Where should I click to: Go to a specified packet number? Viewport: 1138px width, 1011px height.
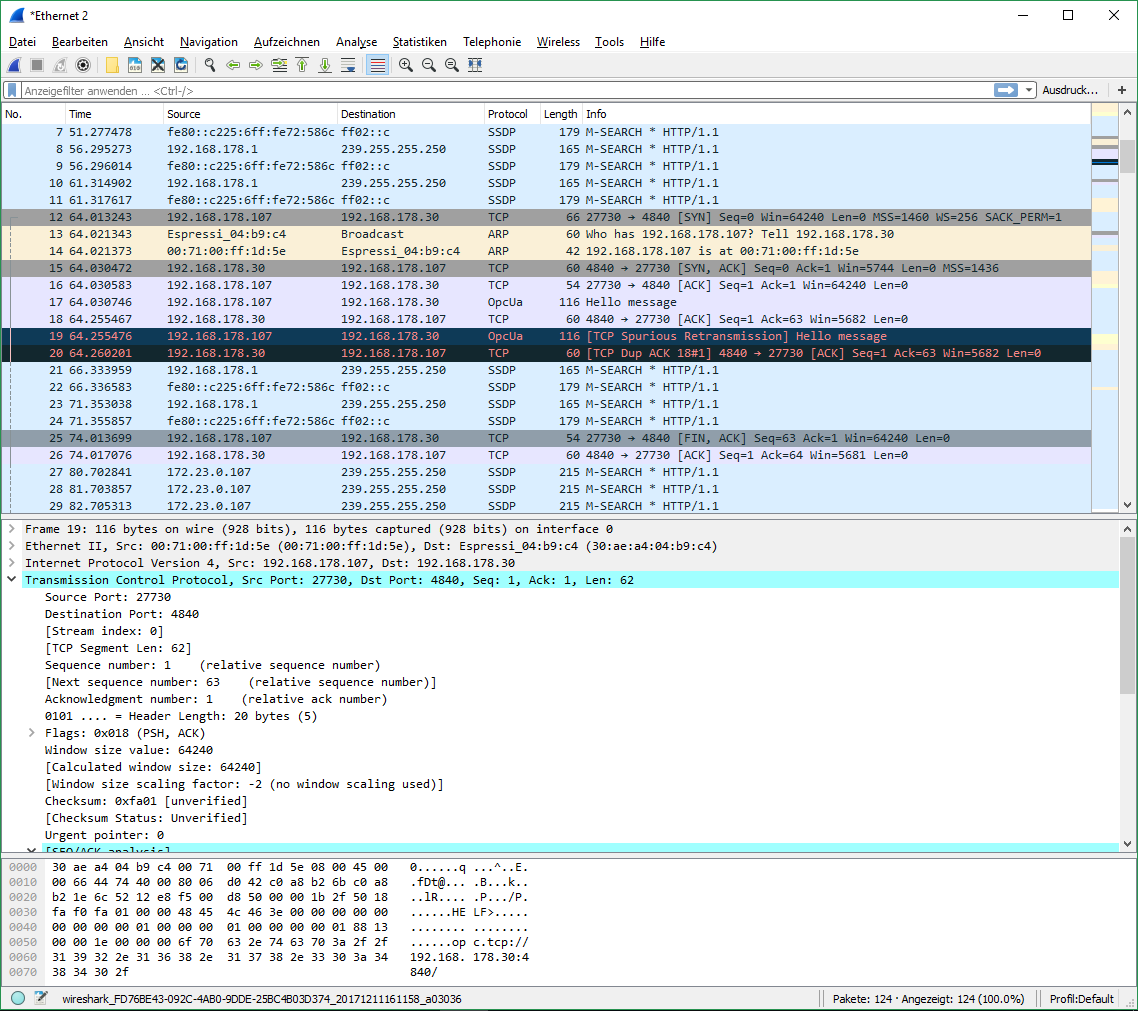(x=279, y=65)
